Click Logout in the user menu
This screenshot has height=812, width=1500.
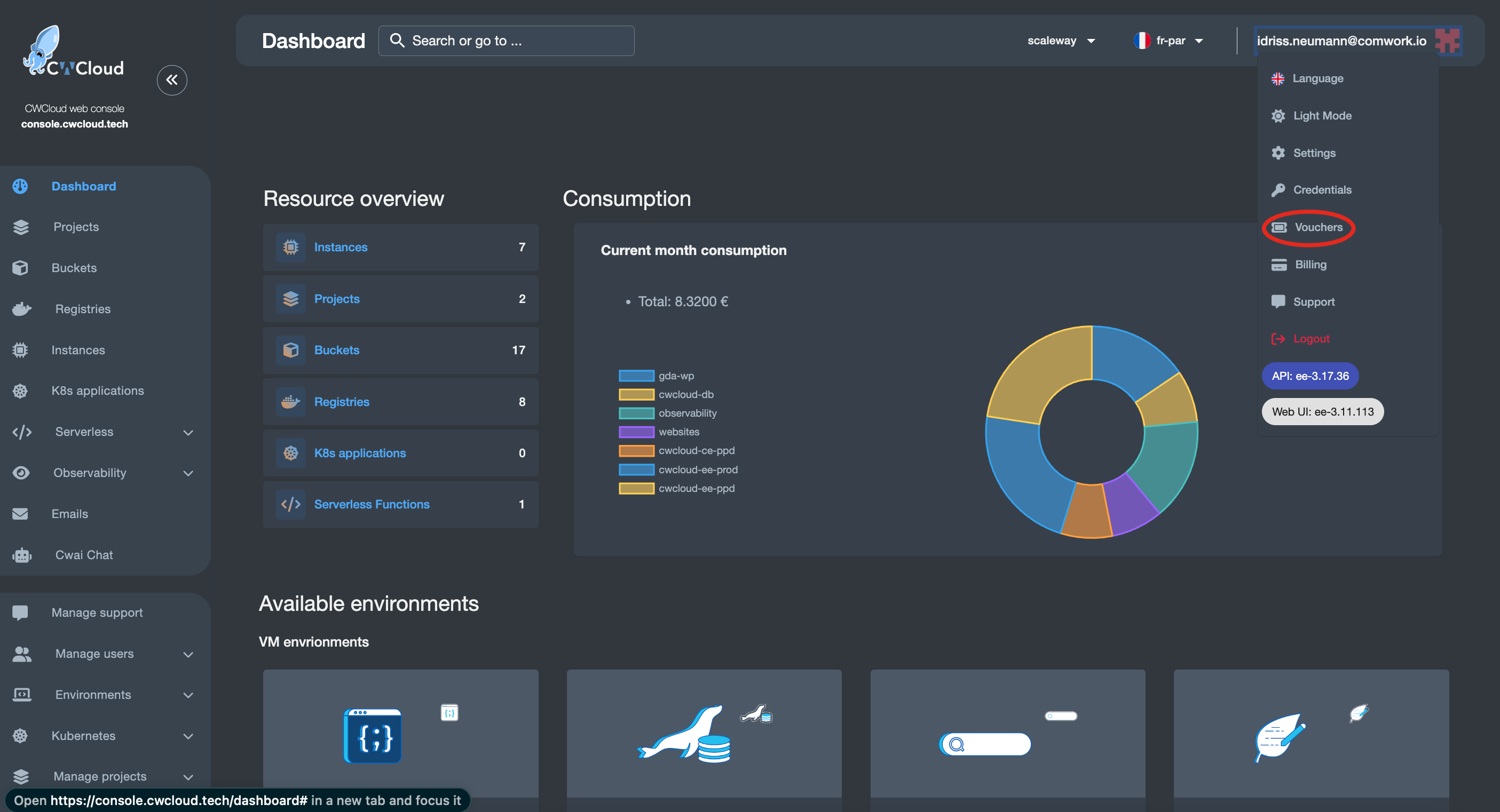(1301, 339)
